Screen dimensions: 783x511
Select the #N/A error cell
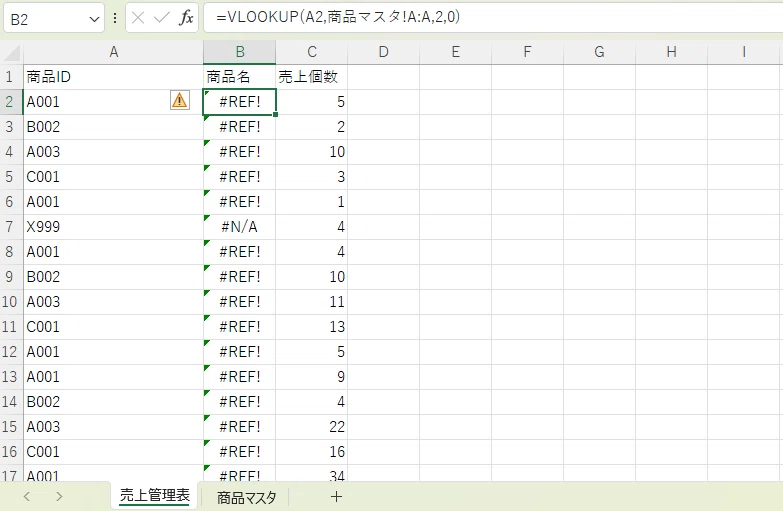(x=240, y=227)
